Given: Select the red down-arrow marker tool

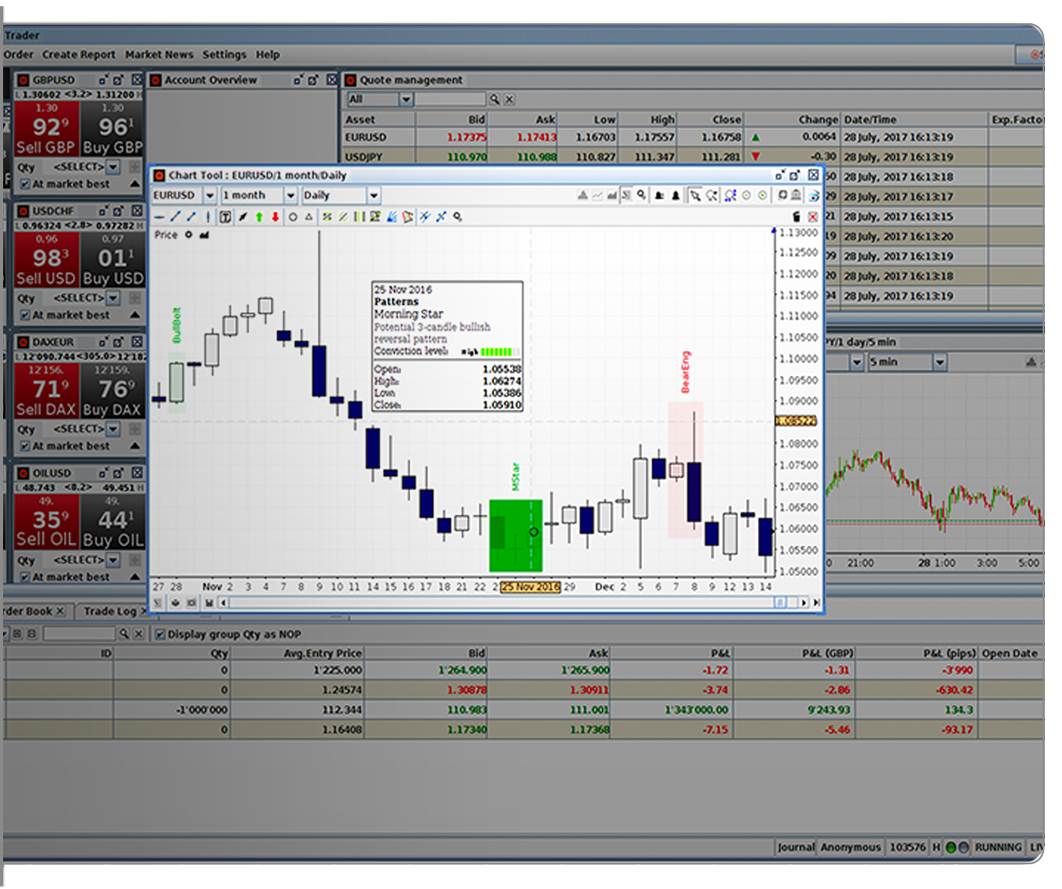Looking at the screenshot, I should (274, 216).
